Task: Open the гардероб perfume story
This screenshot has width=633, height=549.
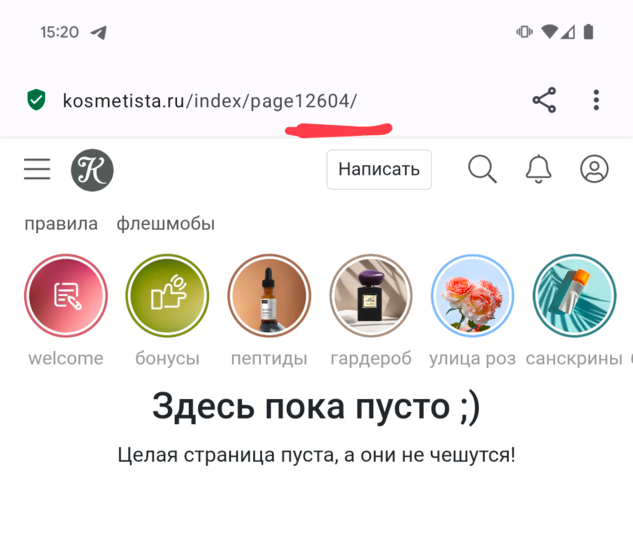Action: [371, 295]
